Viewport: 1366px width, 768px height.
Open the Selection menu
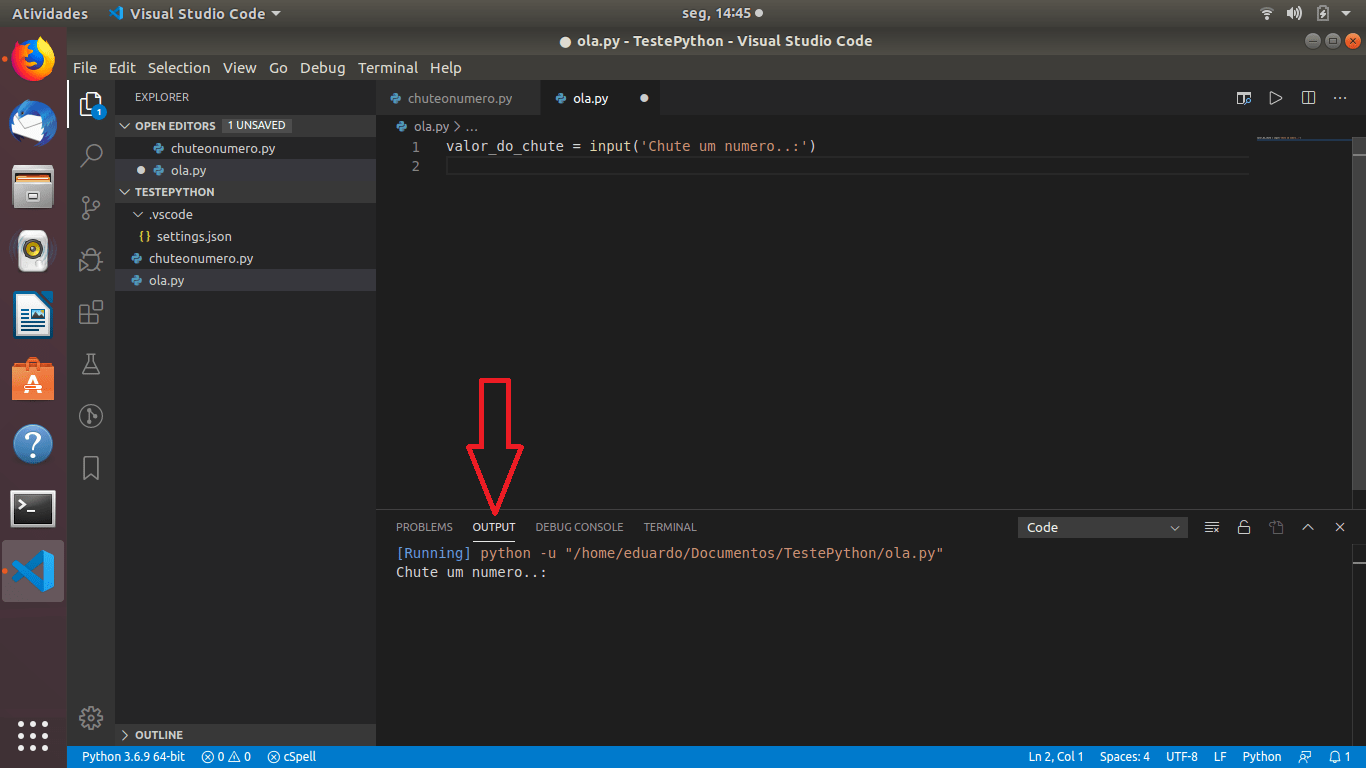[x=179, y=68]
